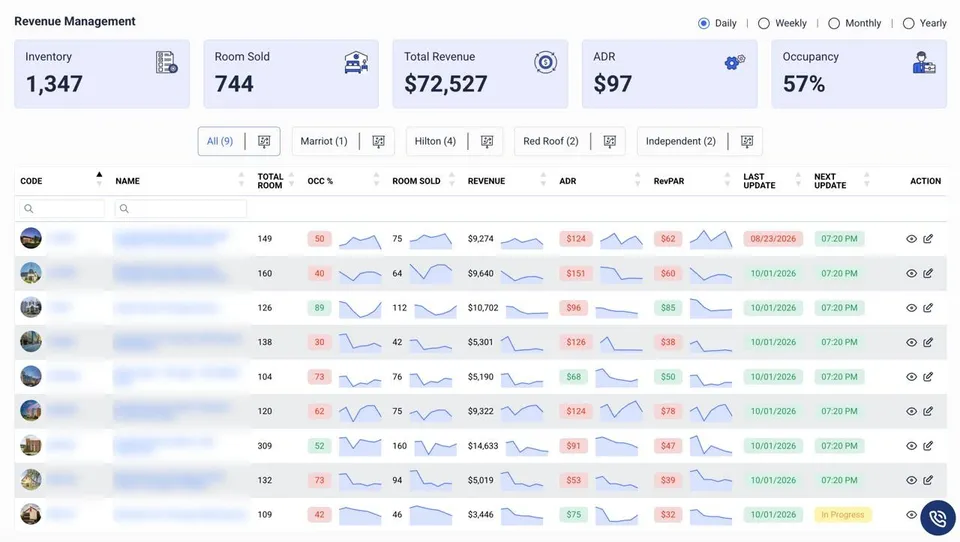Viewport: 960px width, 542px height.
Task: Click the Inventory checklist icon
Action: pos(167,62)
